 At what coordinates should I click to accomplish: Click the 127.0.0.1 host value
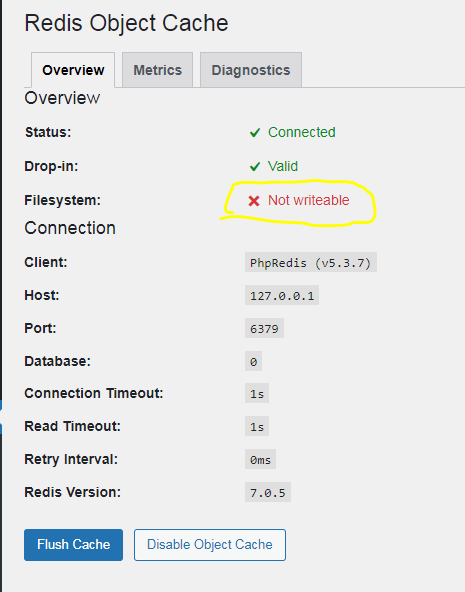282,295
